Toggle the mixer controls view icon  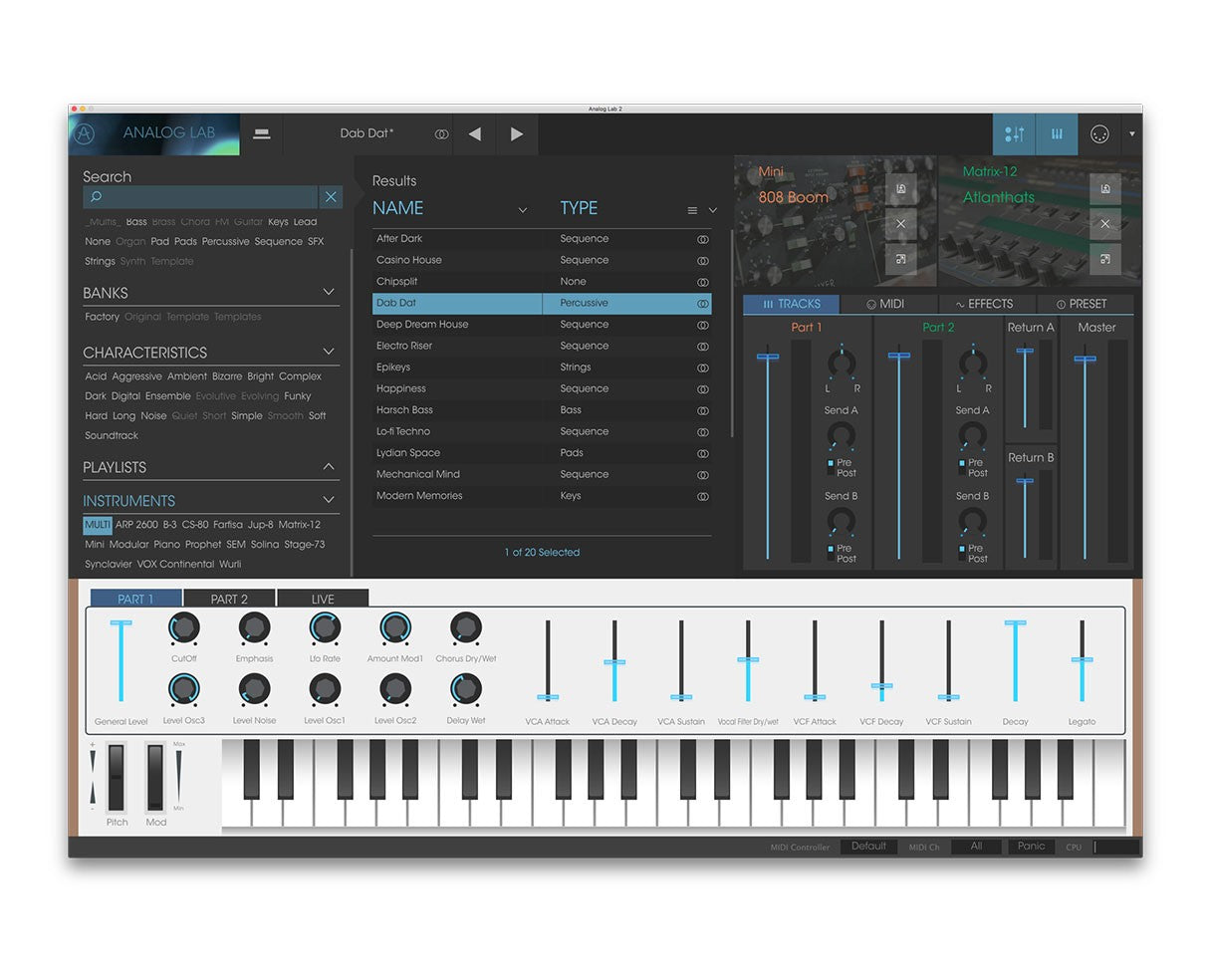pyautogui.click(x=1014, y=133)
